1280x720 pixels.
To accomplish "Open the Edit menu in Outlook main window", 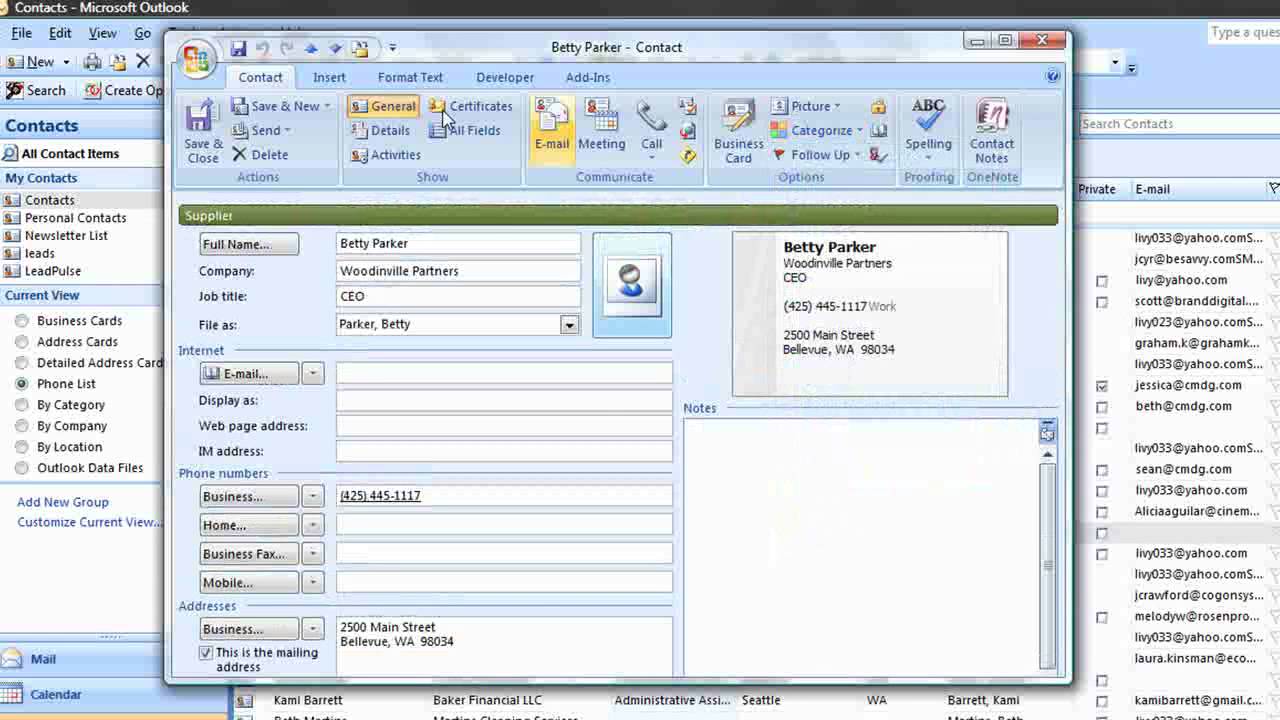I will coord(60,33).
